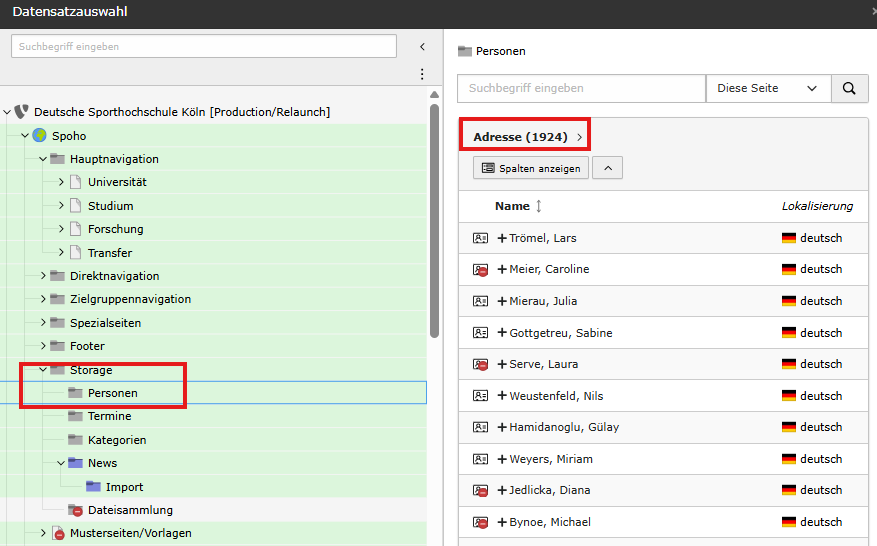Collapse the Storage folder node
The image size is (877, 546).
pyautogui.click(x=43, y=370)
